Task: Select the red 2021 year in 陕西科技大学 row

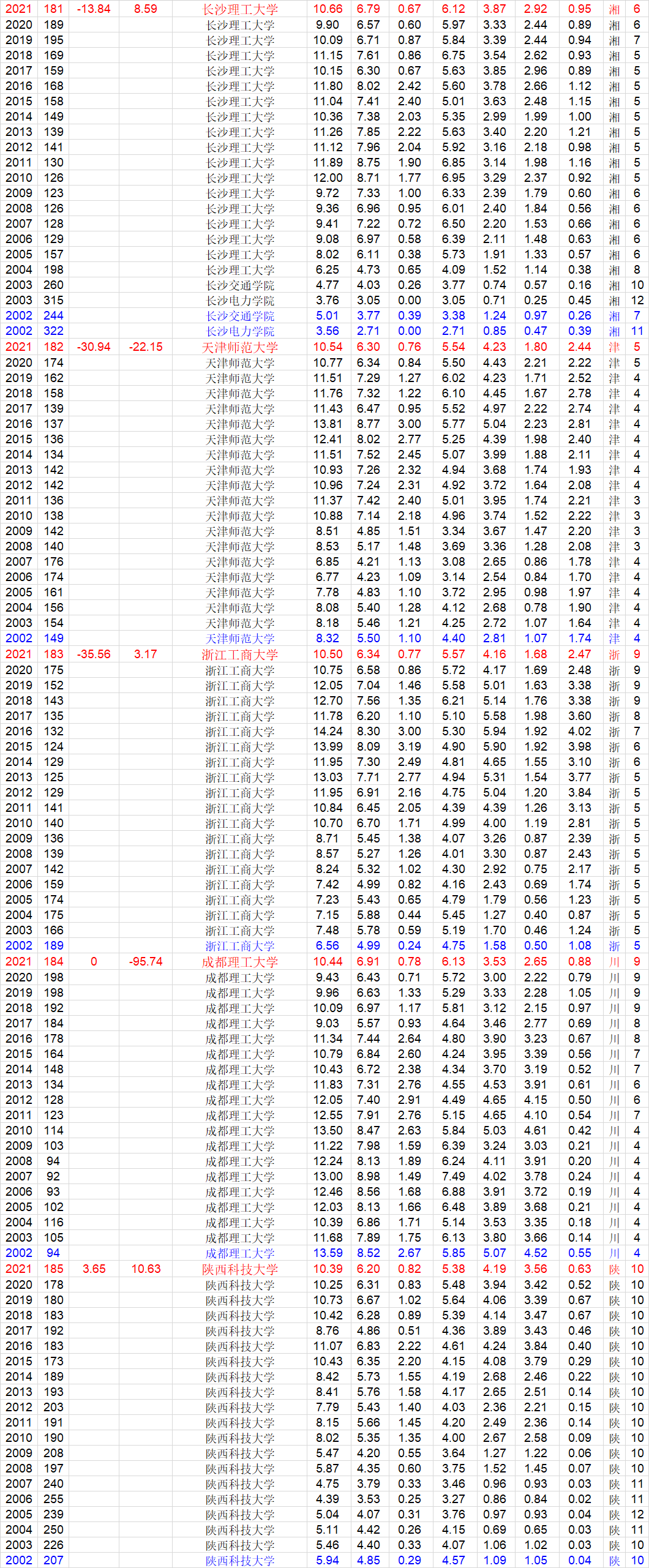Action: (x=18, y=1269)
